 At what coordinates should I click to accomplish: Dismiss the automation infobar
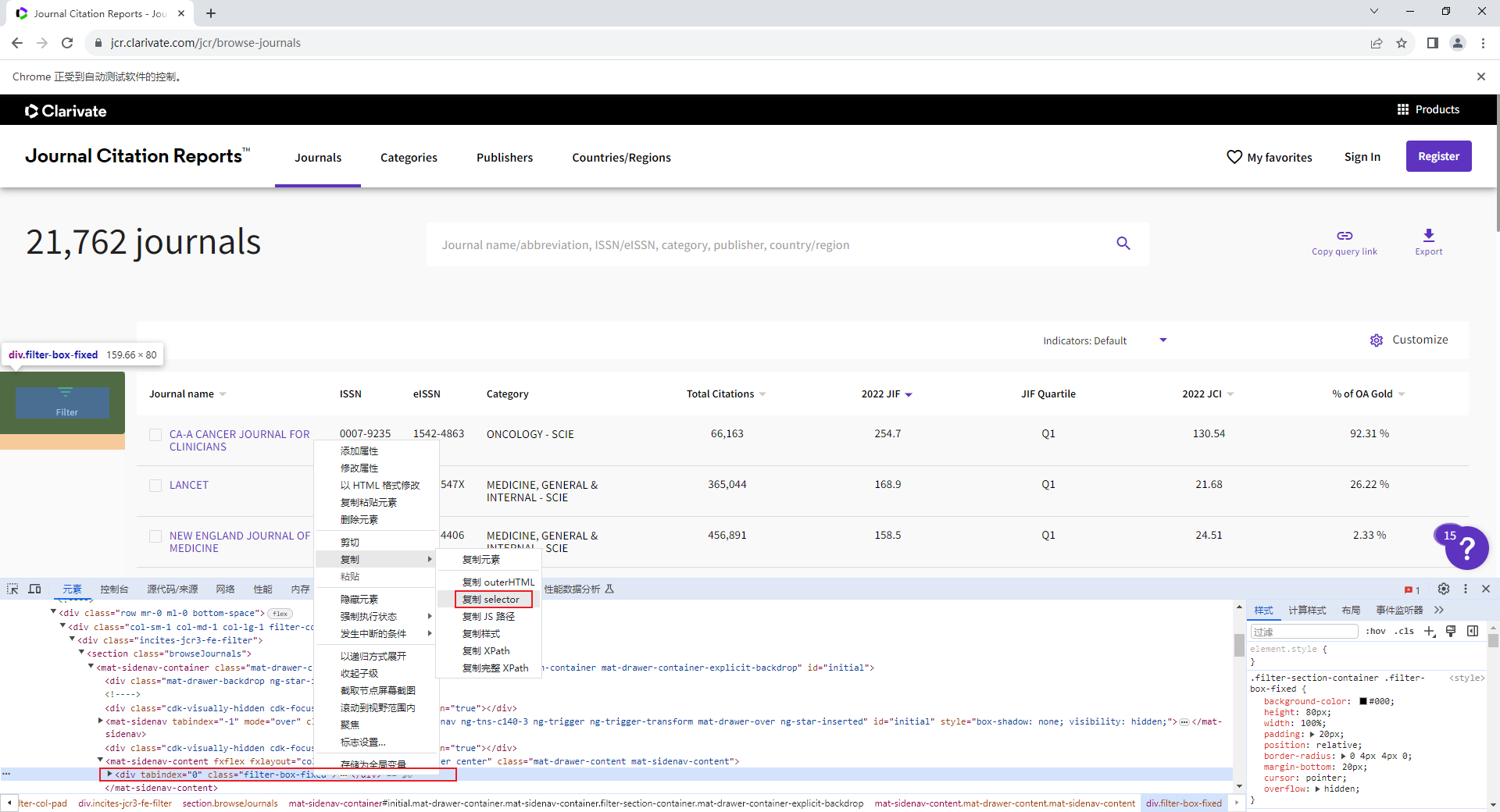coord(1480,77)
